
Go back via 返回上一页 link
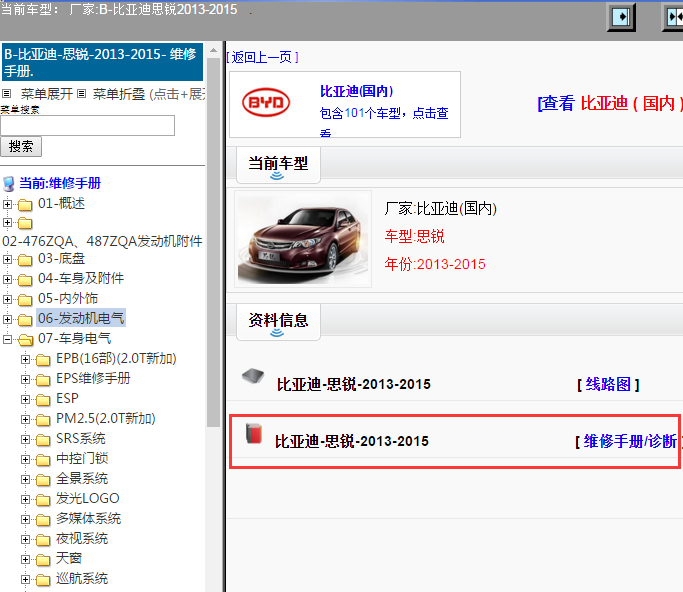click(x=262, y=57)
